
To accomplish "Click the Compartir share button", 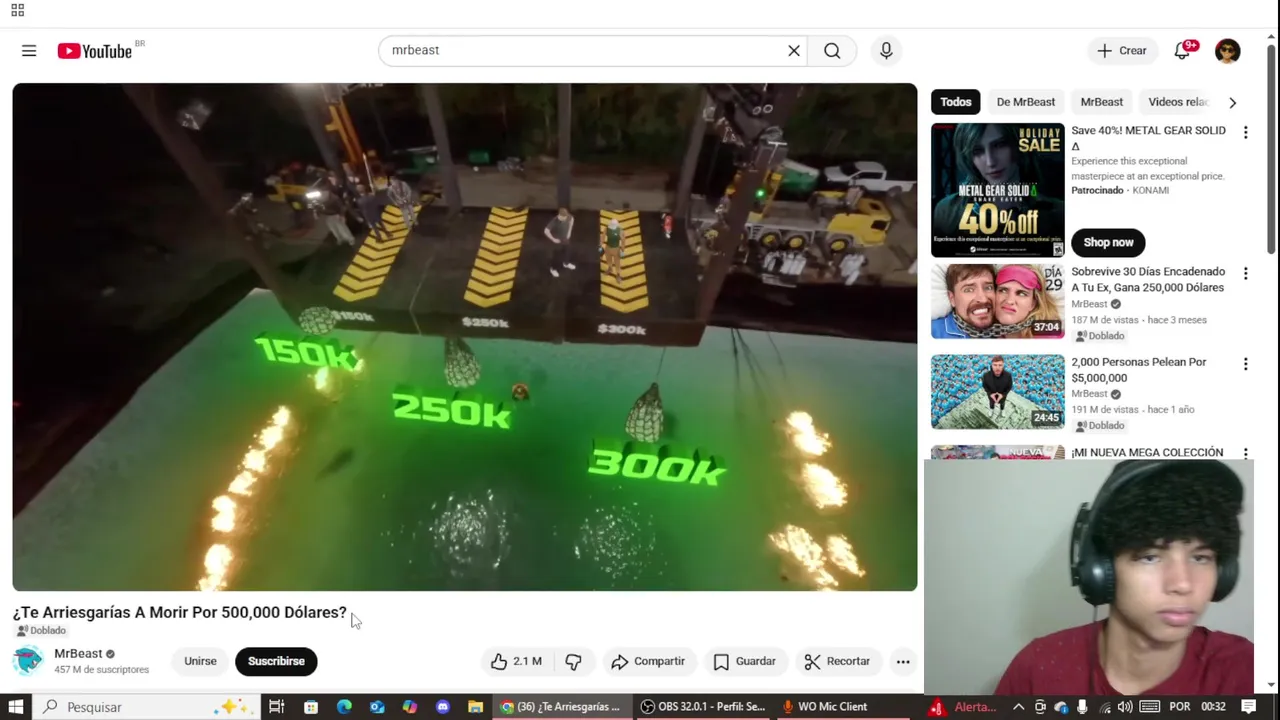I will 648,661.
